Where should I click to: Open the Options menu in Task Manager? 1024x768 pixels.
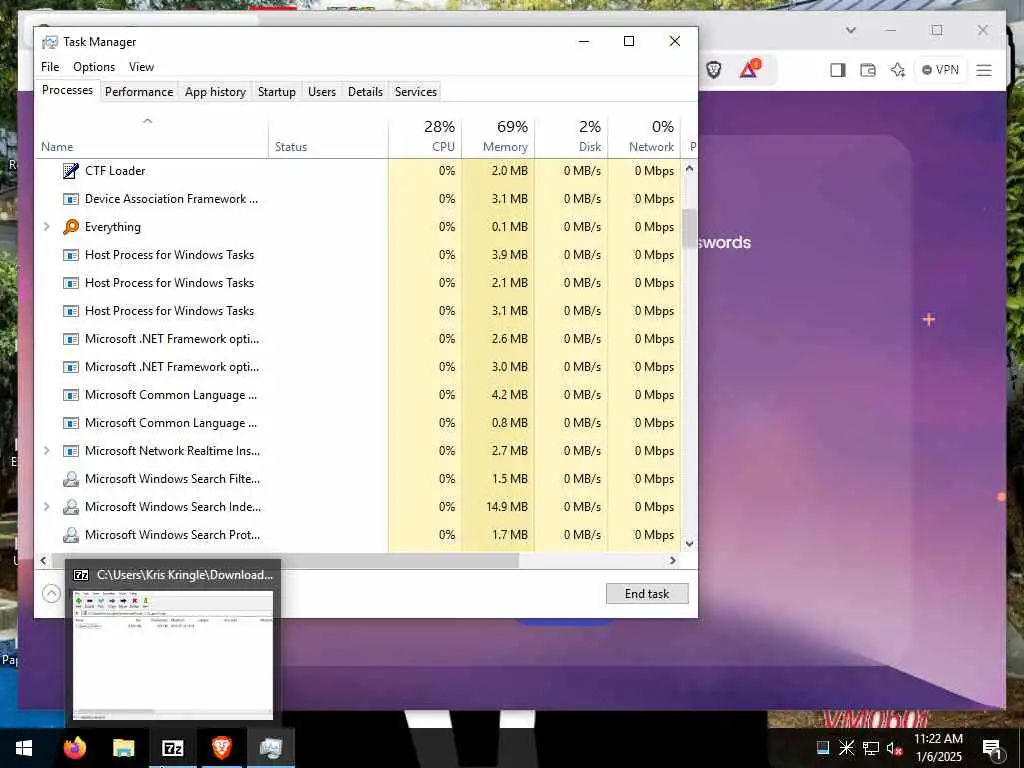coord(94,67)
